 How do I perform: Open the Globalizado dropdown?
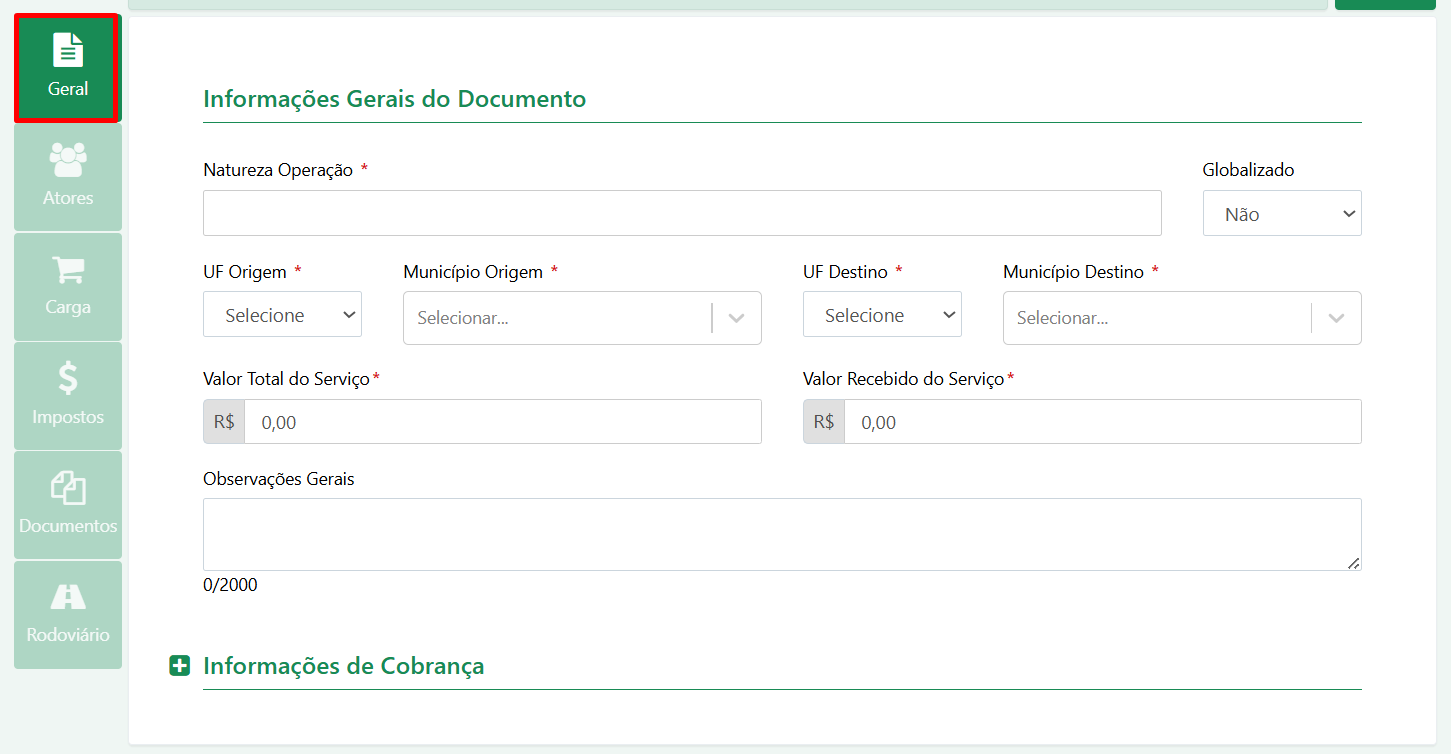point(1282,213)
